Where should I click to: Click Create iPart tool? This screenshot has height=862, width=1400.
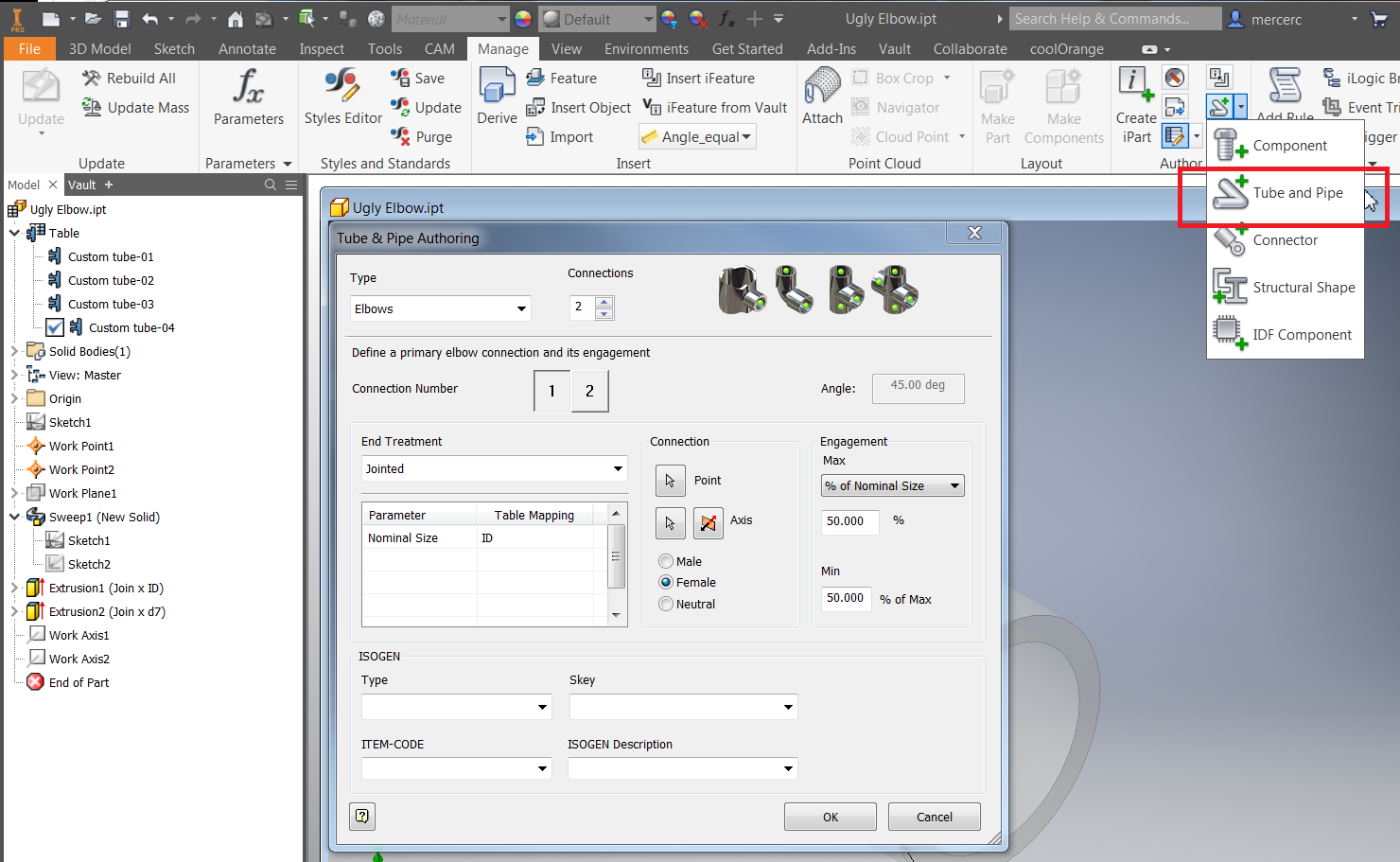tap(1136, 106)
